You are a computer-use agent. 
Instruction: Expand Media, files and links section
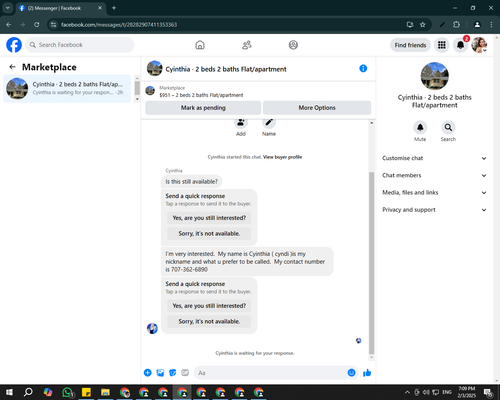click(x=434, y=192)
